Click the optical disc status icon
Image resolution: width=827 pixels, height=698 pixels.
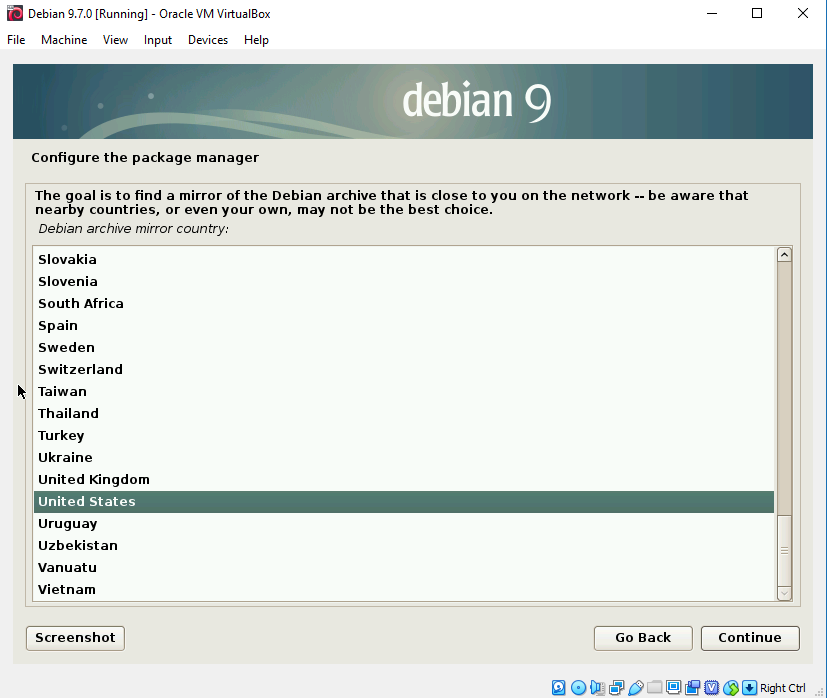[x=578, y=687]
